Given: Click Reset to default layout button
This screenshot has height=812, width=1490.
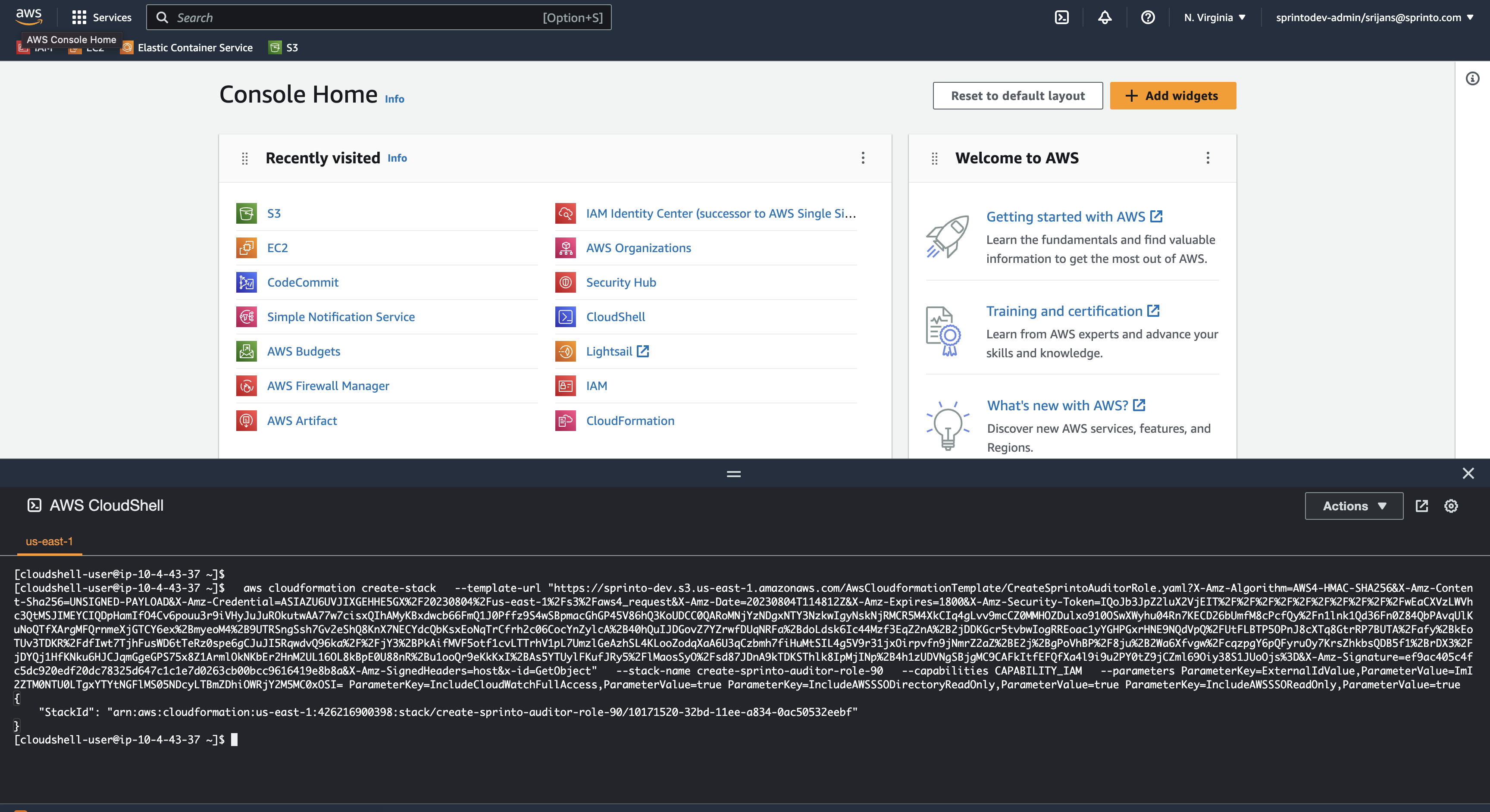Looking at the screenshot, I should (x=1017, y=95).
